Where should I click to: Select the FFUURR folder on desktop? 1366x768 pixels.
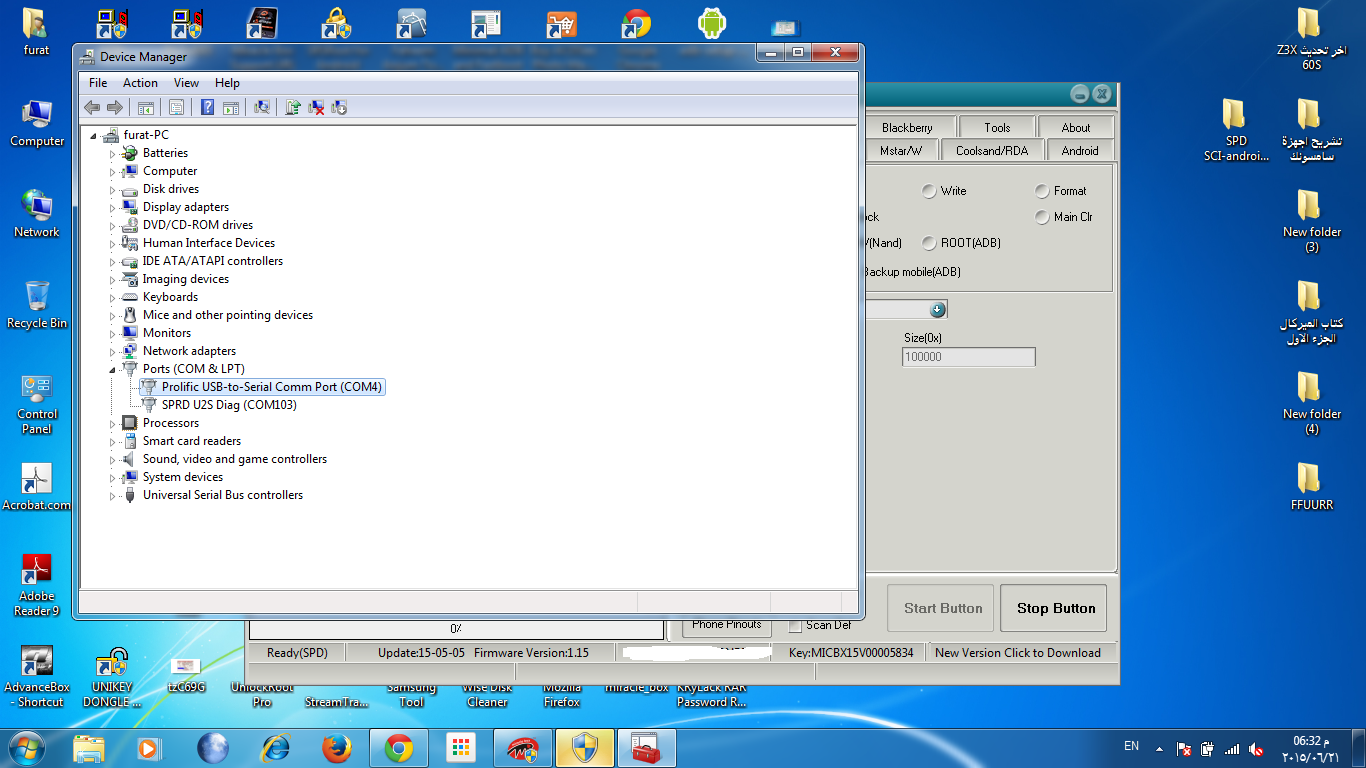[1312, 487]
